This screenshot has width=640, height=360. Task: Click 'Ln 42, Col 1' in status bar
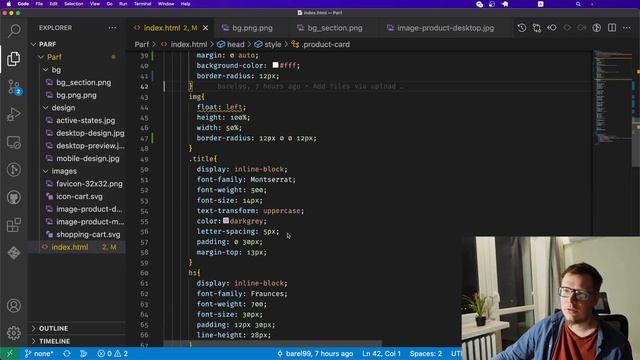coord(381,353)
